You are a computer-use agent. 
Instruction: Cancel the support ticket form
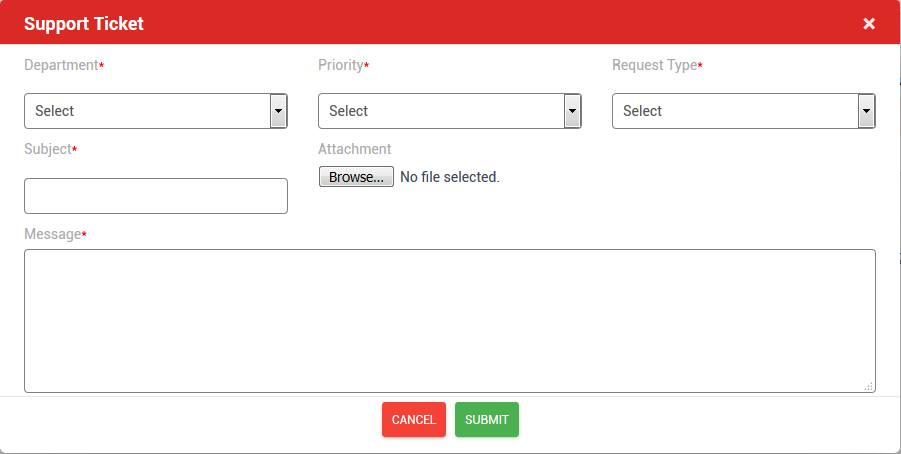pyautogui.click(x=414, y=420)
